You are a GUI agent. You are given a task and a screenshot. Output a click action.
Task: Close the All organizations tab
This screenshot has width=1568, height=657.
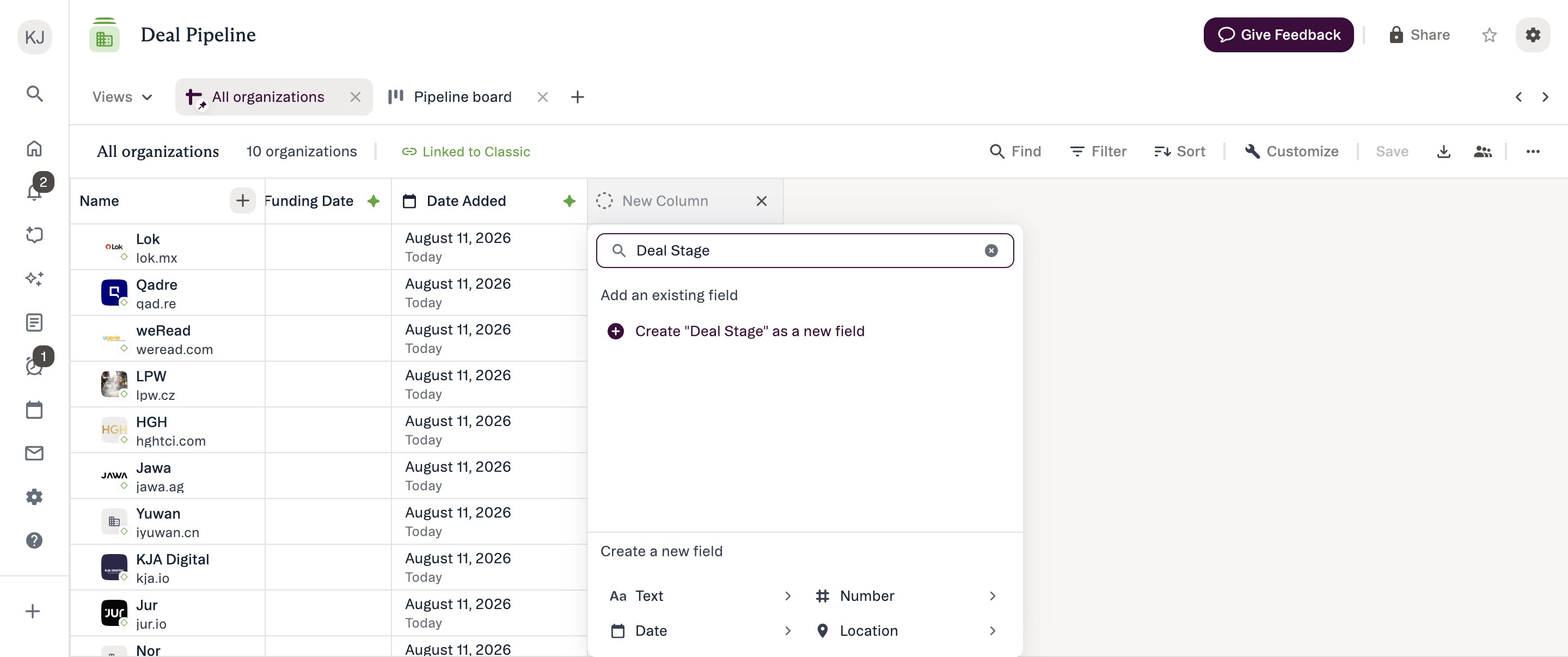(x=356, y=98)
